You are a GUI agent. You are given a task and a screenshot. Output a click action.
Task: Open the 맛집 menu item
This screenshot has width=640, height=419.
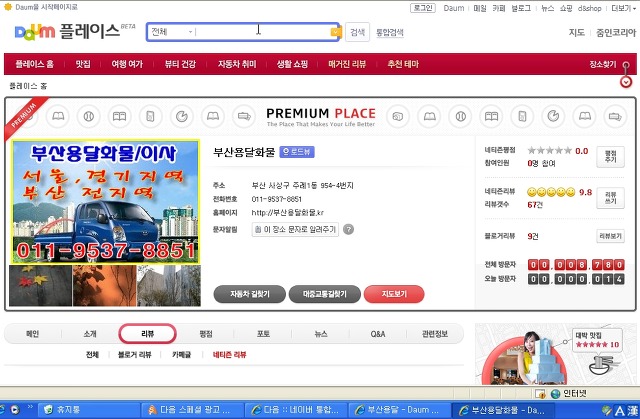click(83, 64)
